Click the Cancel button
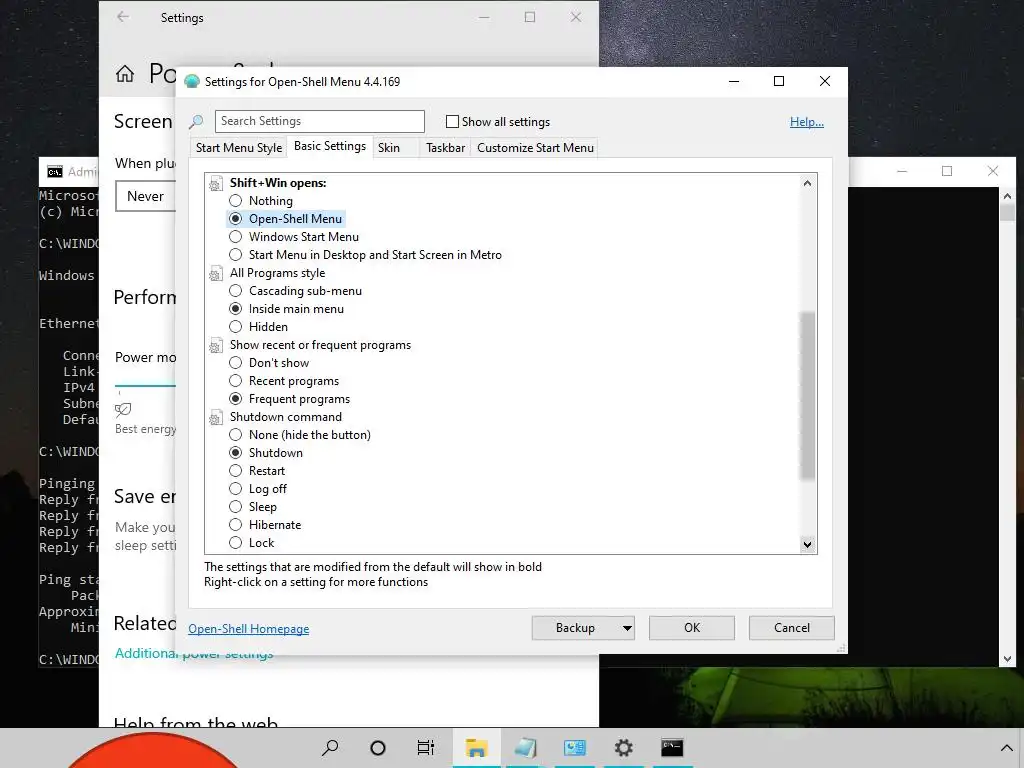Screen dimensions: 1024x768 (x=792, y=628)
